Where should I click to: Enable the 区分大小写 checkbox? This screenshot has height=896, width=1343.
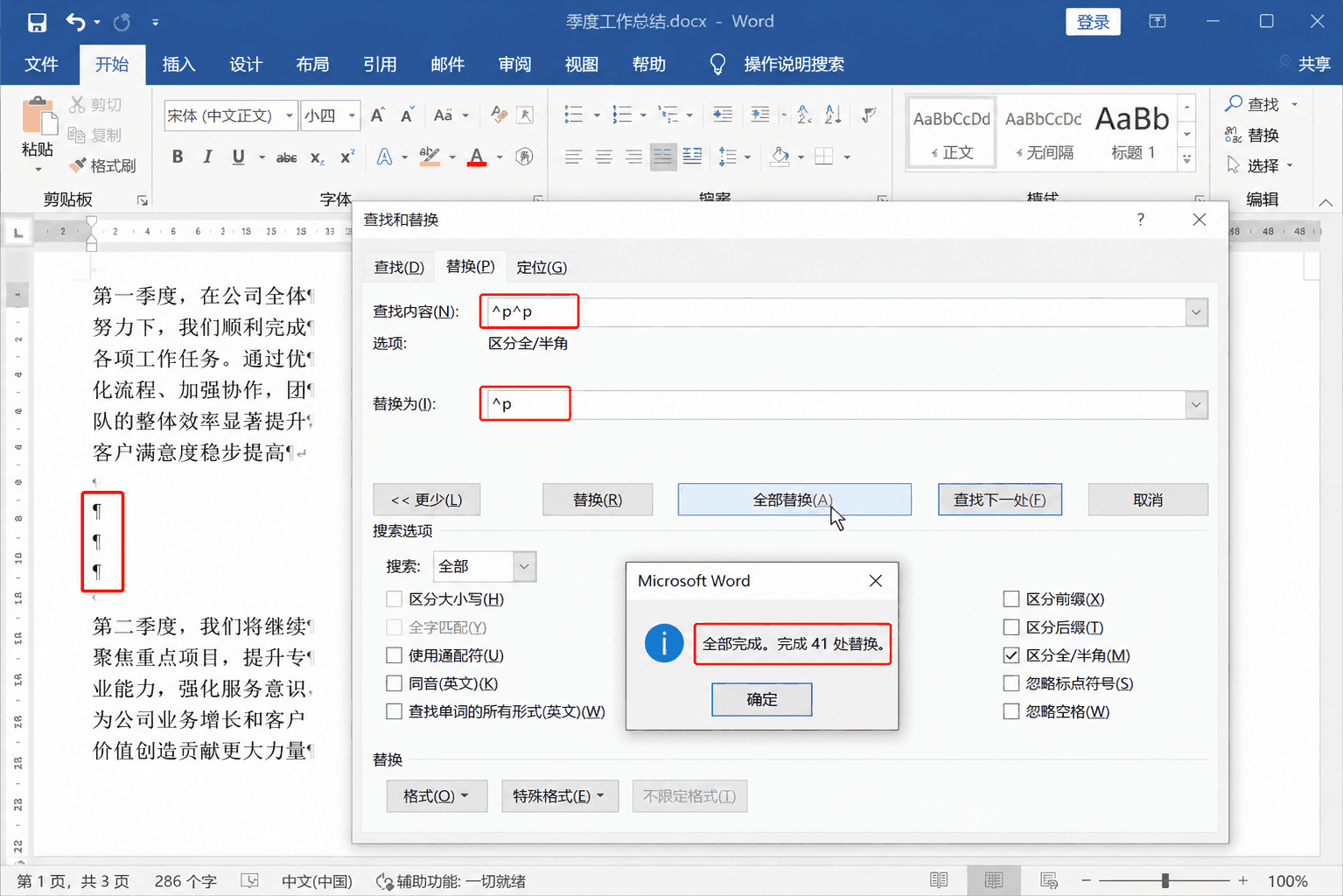pos(395,599)
